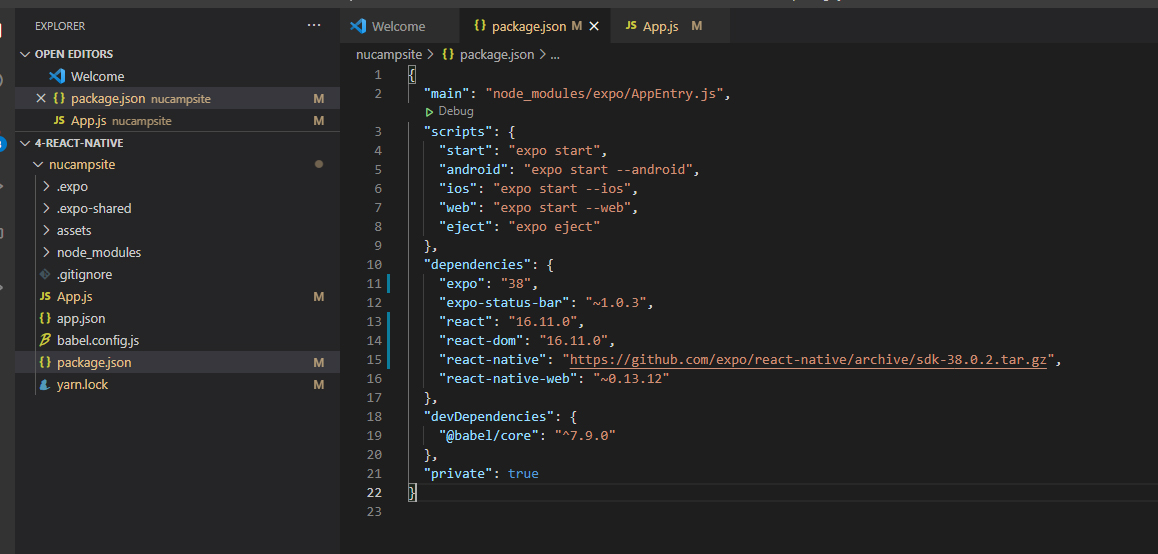The width and height of the screenshot is (1158, 554).
Task: Click the "16.11.0" value of react-dom
Action: point(573,341)
